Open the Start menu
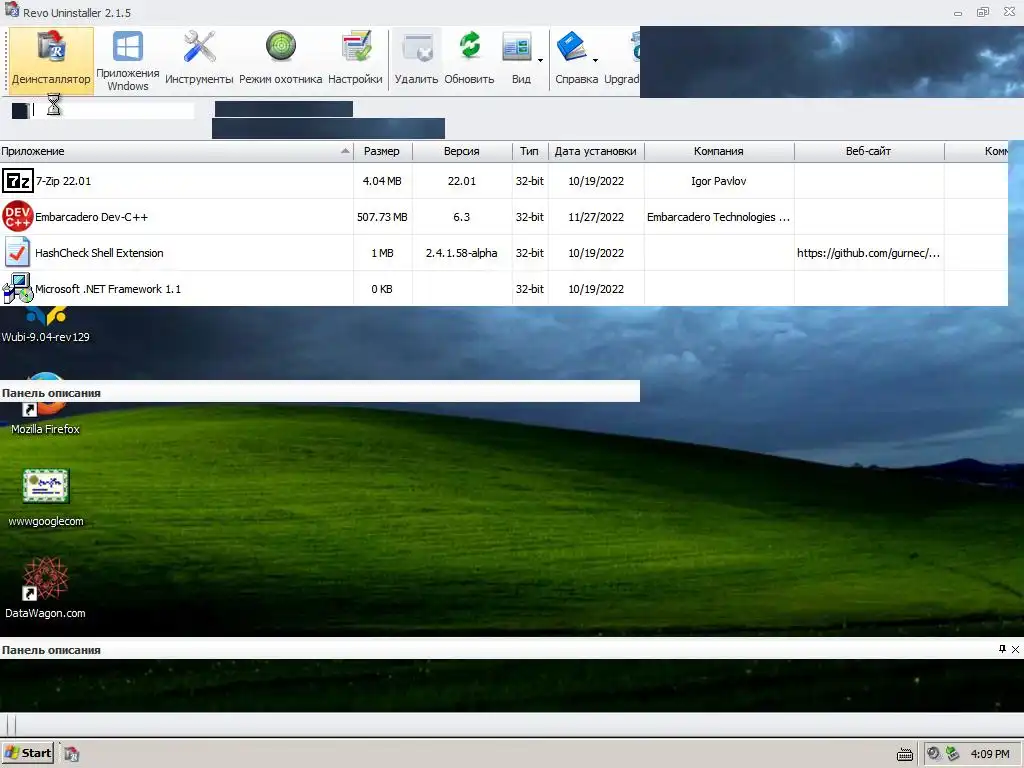 [x=29, y=753]
